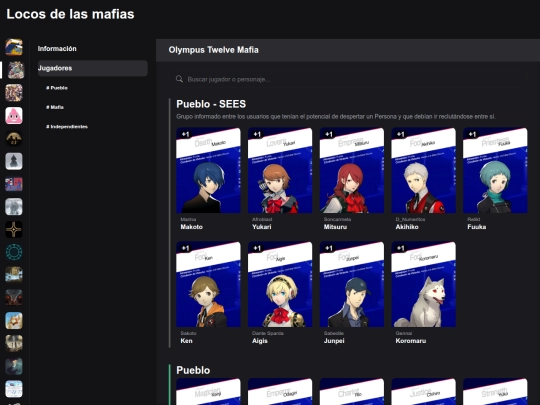Click the Akihiko name label

(x=407, y=227)
